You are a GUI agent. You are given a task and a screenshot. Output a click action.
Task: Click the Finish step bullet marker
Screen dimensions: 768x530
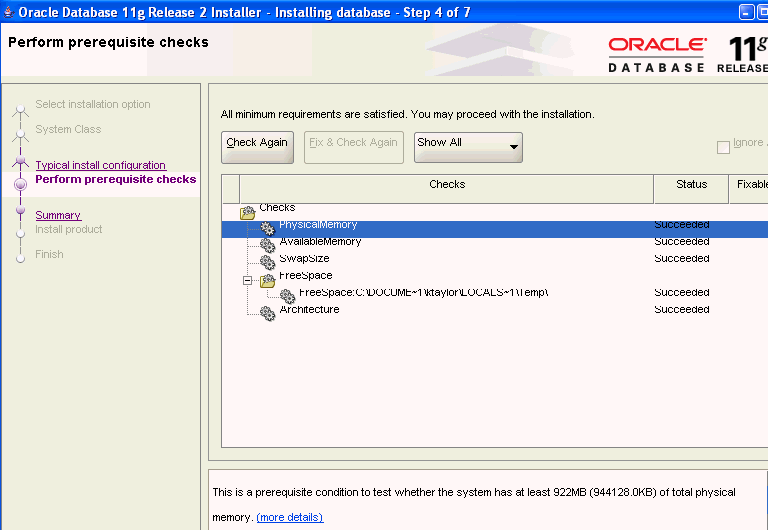pyautogui.click(x=21, y=259)
